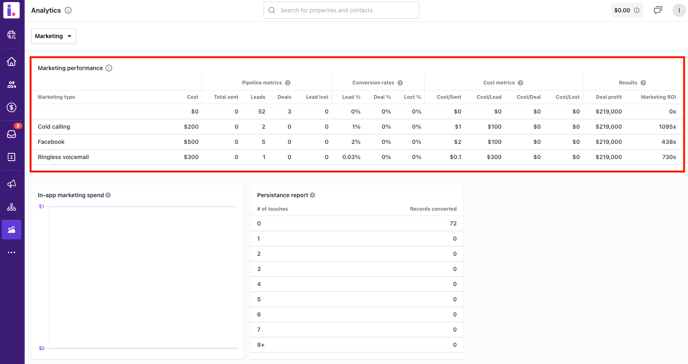Click the 8+ touches row
The height and width of the screenshot is (364, 688).
click(357, 345)
